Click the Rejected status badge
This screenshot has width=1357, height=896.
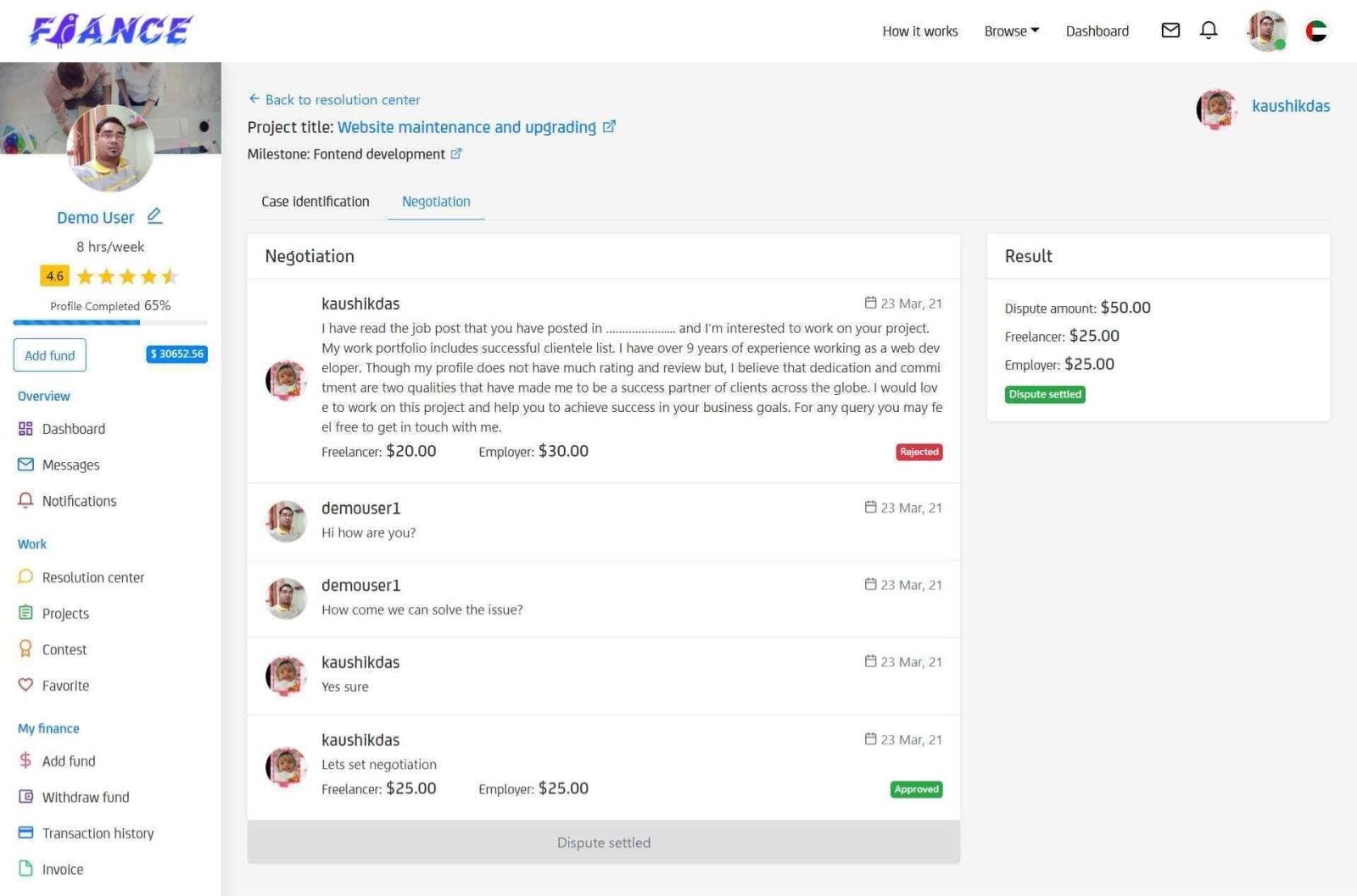pyautogui.click(x=919, y=452)
